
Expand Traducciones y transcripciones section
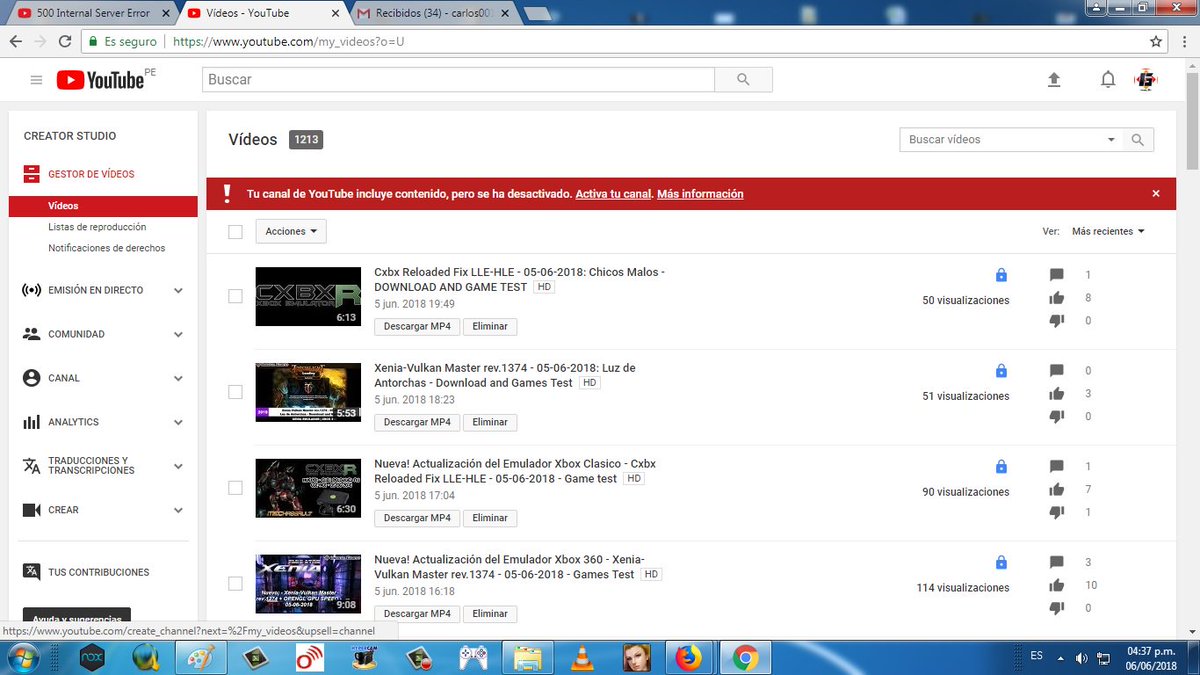pyautogui.click(x=178, y=467)
